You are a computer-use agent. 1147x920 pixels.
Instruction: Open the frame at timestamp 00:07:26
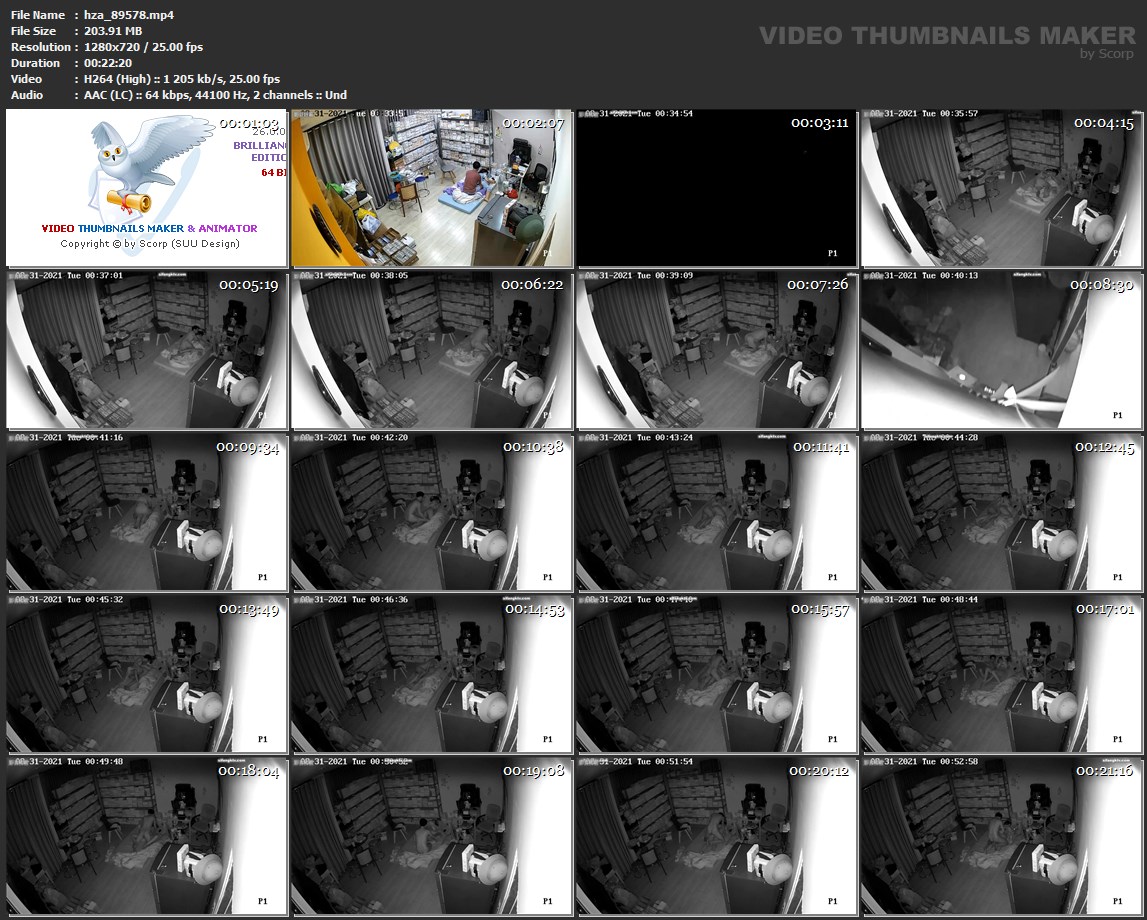pyautogui.click(x=716, y=349)
